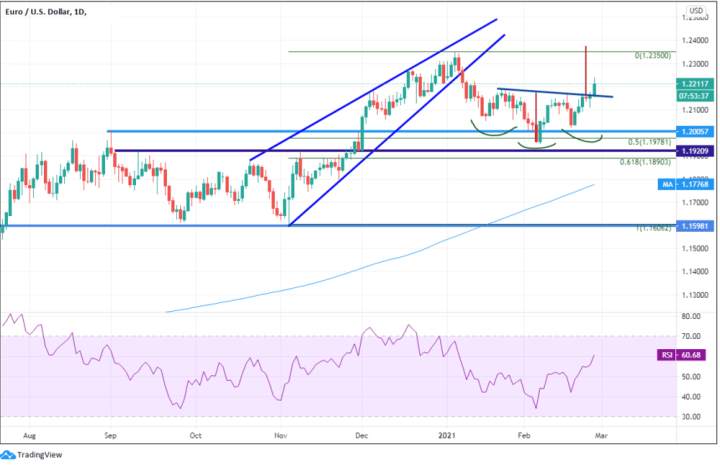Click the RSI line at its latest point
This screenshot has height=465, width=720.
tap(595, 355)
